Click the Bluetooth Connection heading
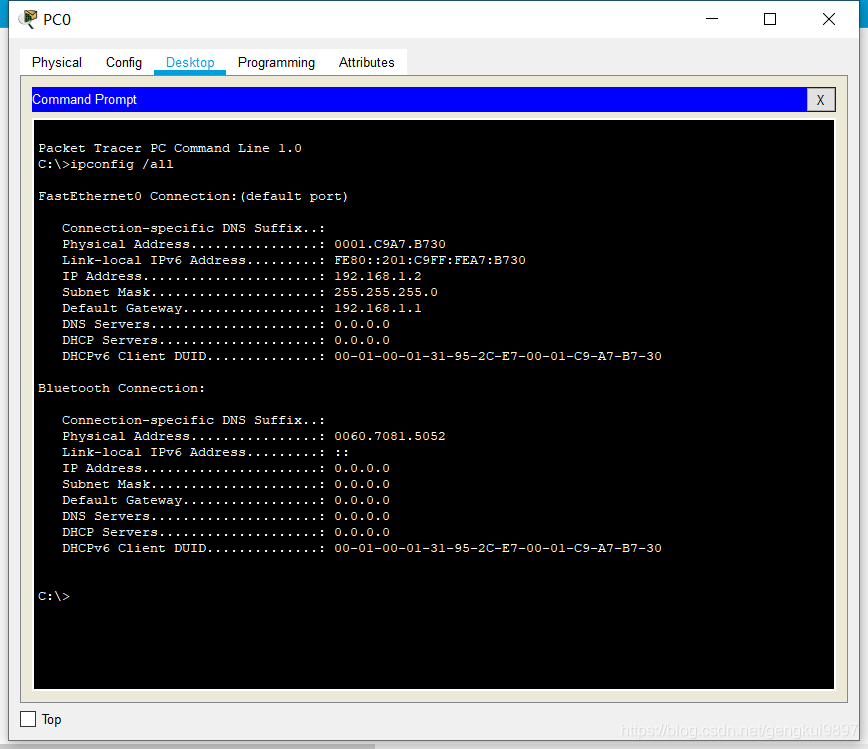Viewport: 868px width, 749px height. tap(121, 388)
